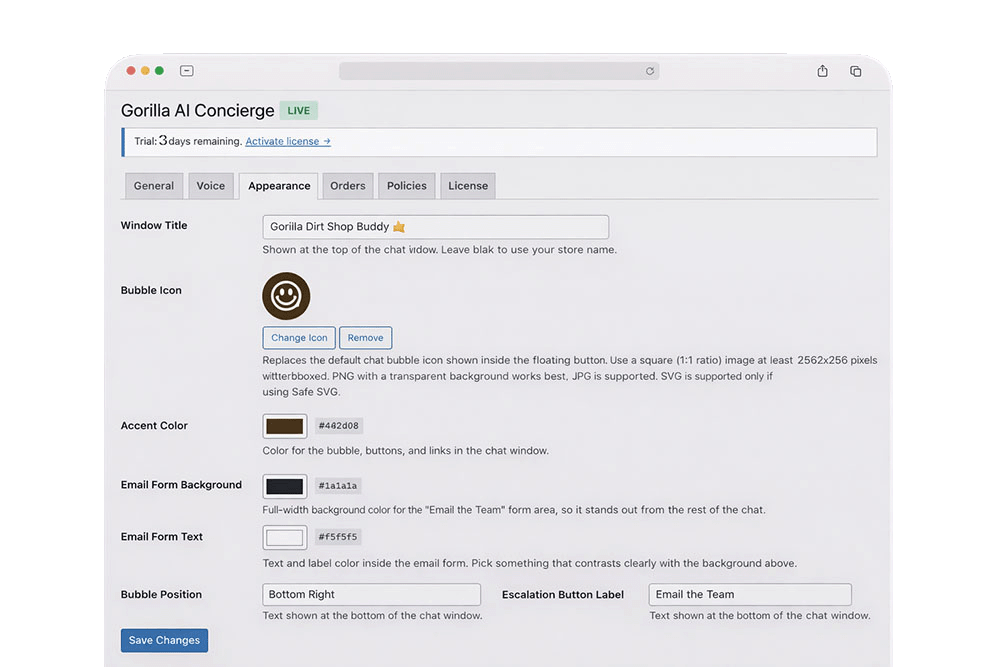
Task: Click the LIVE status badge
Action: [x=298, y=110]
